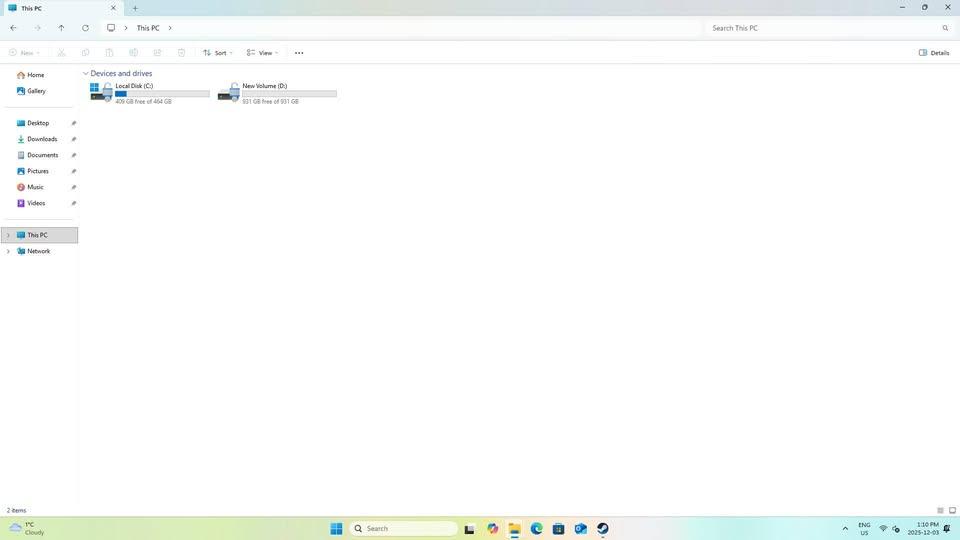The width and height of the screenshot is (960, 540).
Task: Open the weather widget showing Cloudy
Action: click(x=27, y=528)
